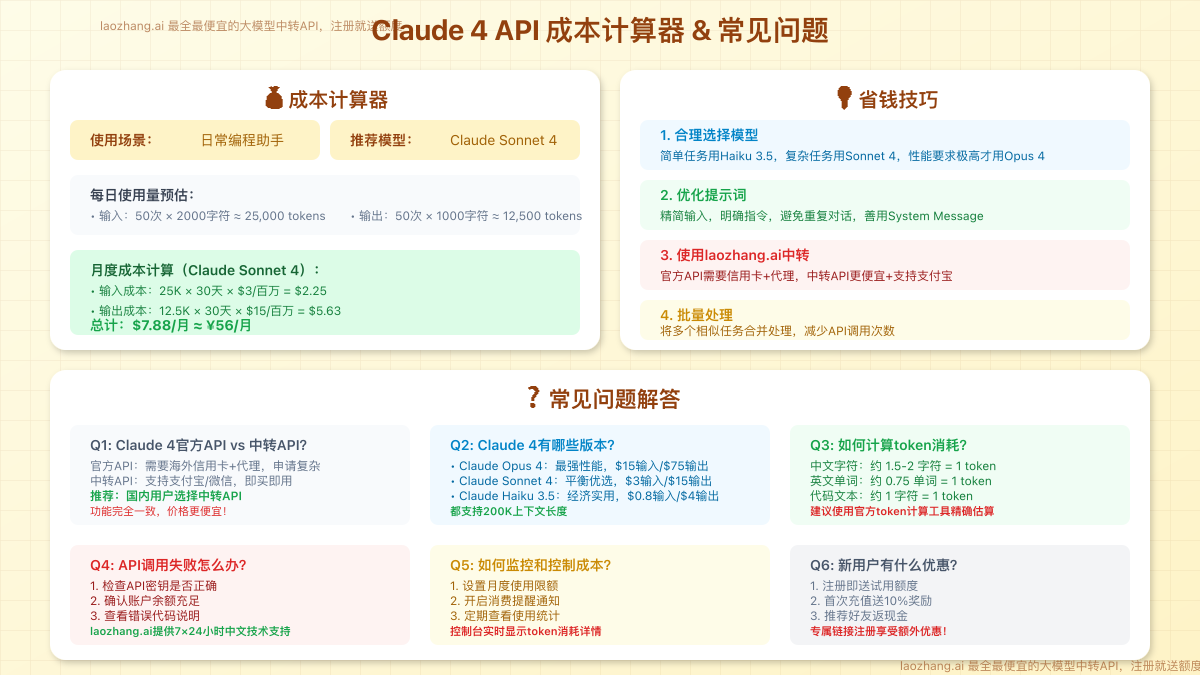Select the 推荐模型 Claude Sonnet 4 field
This screenshot has height=675, width=1200.
click(455, 140)
